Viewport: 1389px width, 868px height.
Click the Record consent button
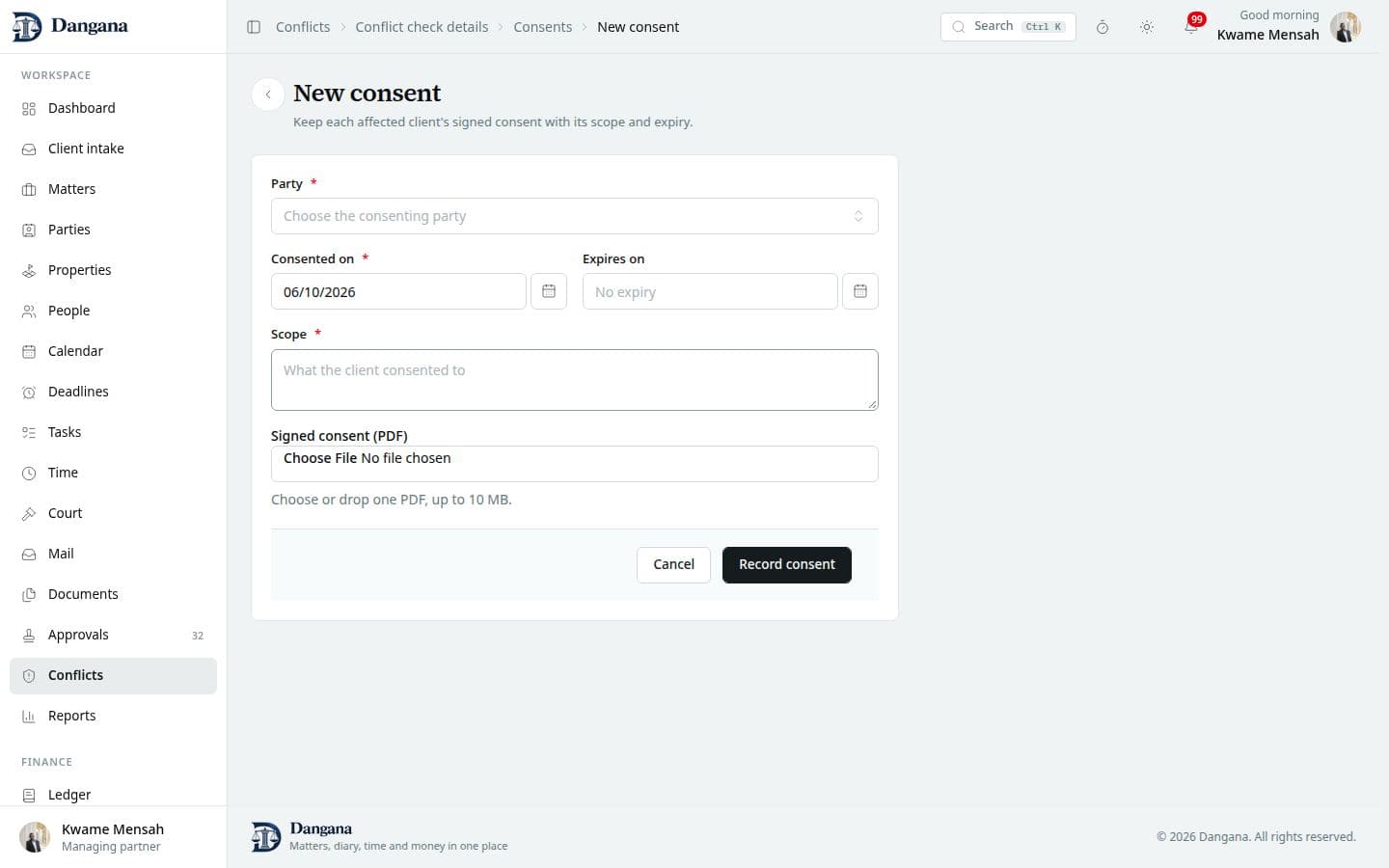(x=787, y=565)
